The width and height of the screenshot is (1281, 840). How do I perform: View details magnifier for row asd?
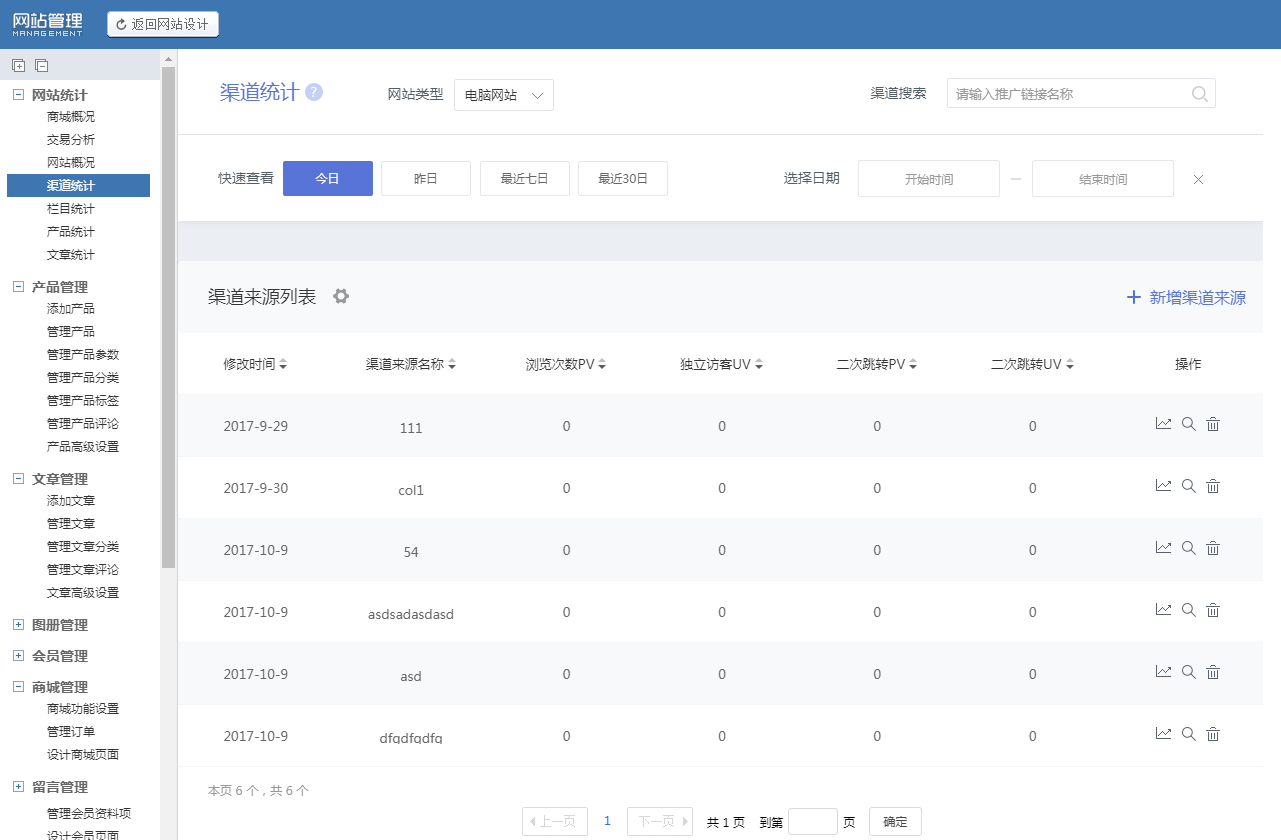1189,672
